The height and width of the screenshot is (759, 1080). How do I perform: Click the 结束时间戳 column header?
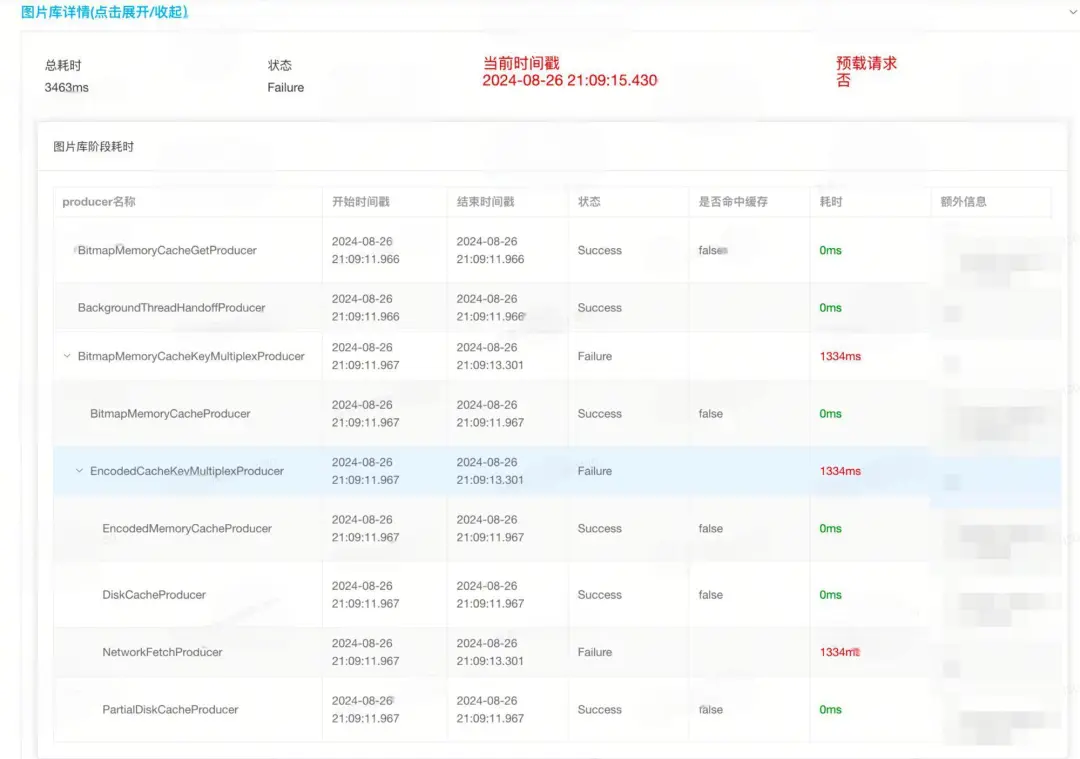pos(486,202)
